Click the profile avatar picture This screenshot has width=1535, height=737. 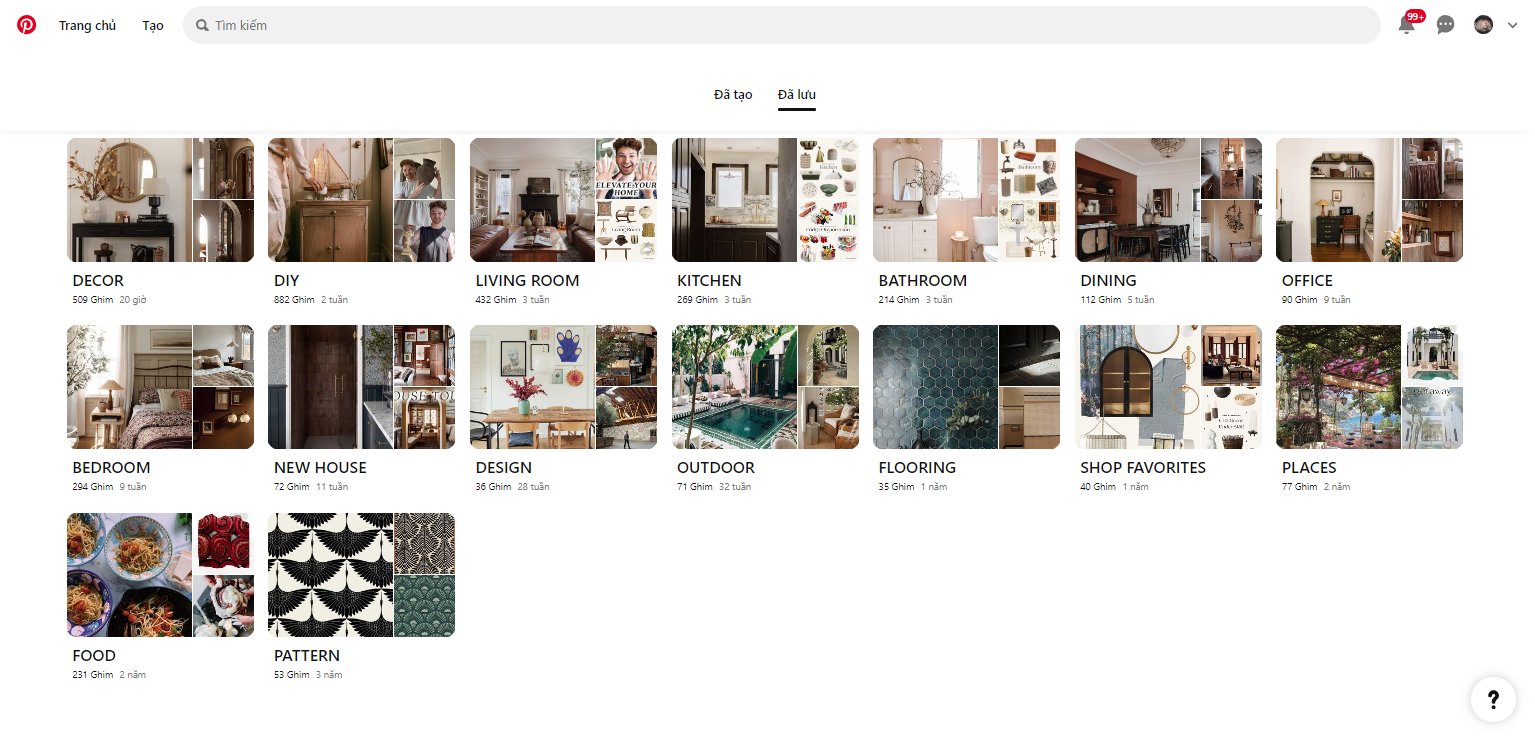[x=1483, y=25]
